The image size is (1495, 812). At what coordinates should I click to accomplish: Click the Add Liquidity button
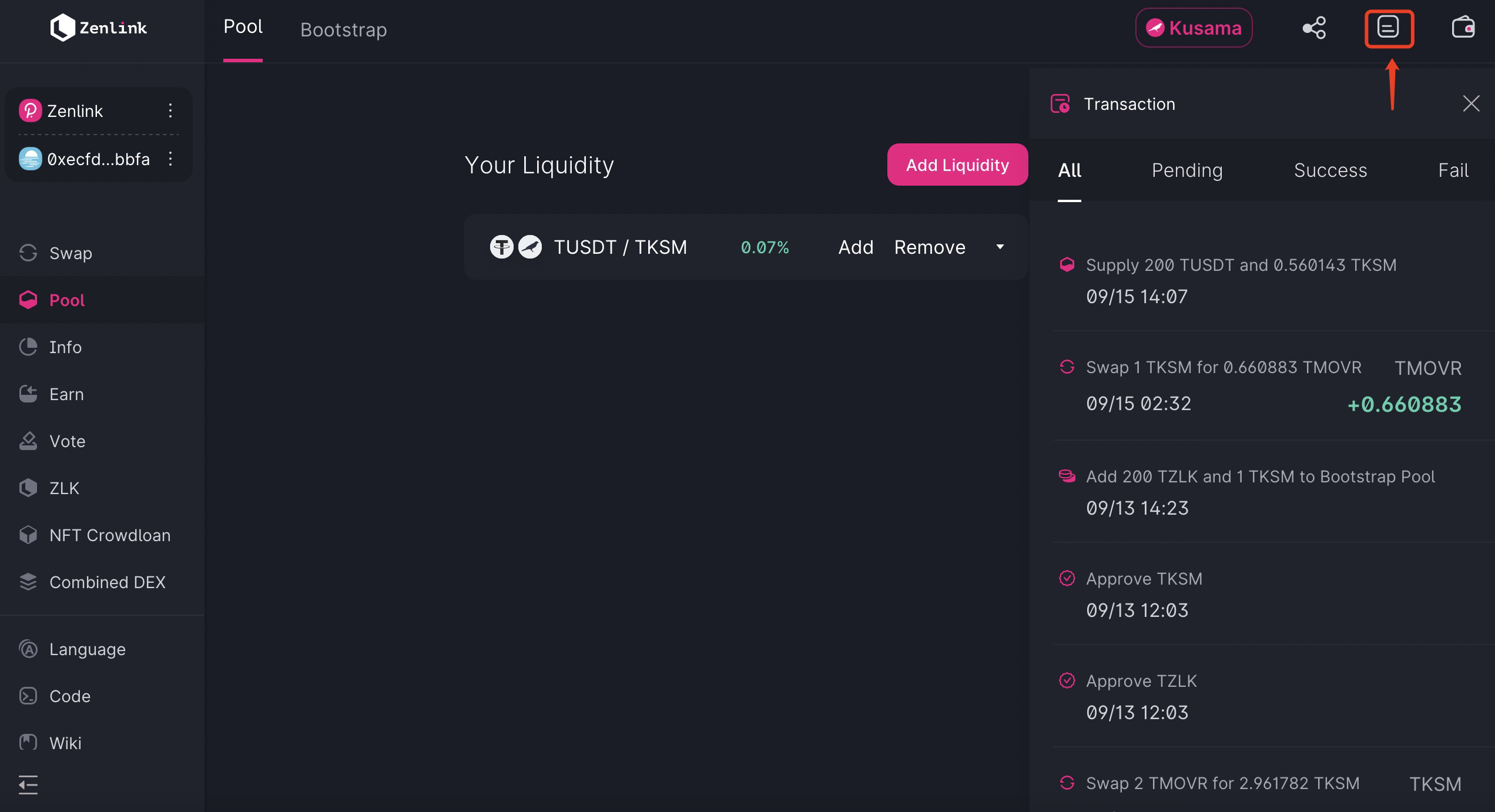957,165
